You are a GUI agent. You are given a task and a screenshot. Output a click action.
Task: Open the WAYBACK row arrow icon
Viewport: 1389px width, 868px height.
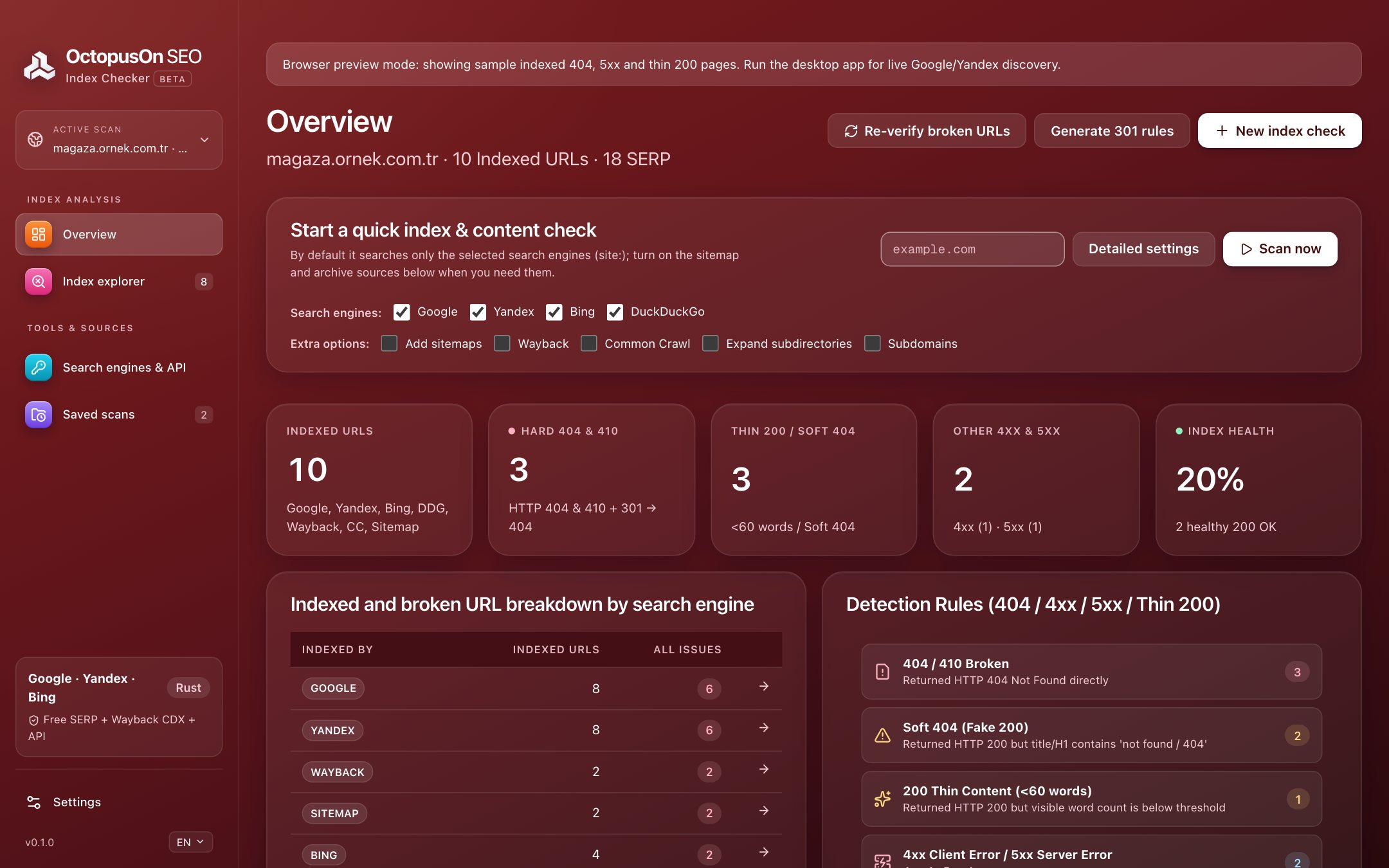coord(764,770)
